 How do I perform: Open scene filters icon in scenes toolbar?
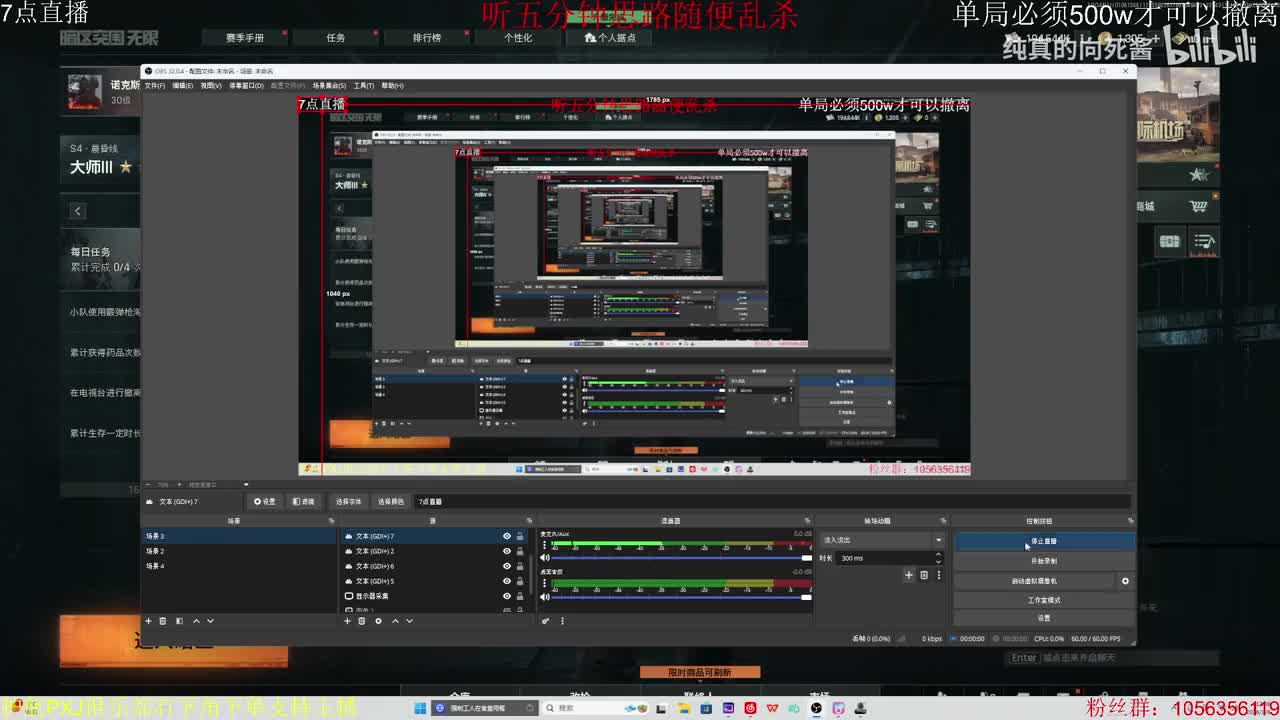(x=179, y=621)
